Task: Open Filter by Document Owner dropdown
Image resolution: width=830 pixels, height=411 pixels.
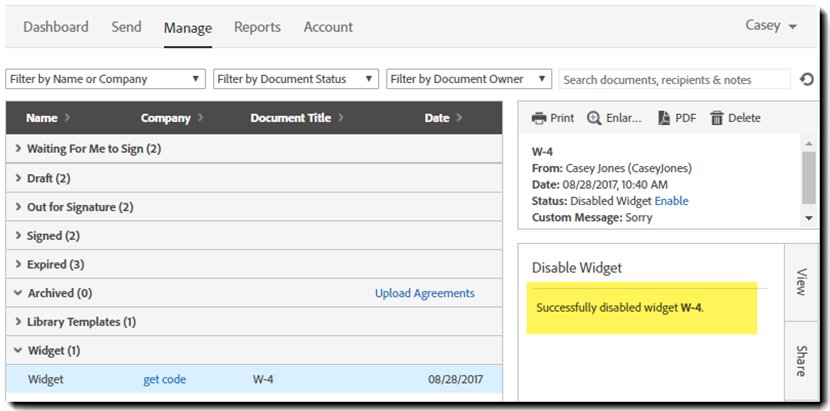Action: (469, 79)
